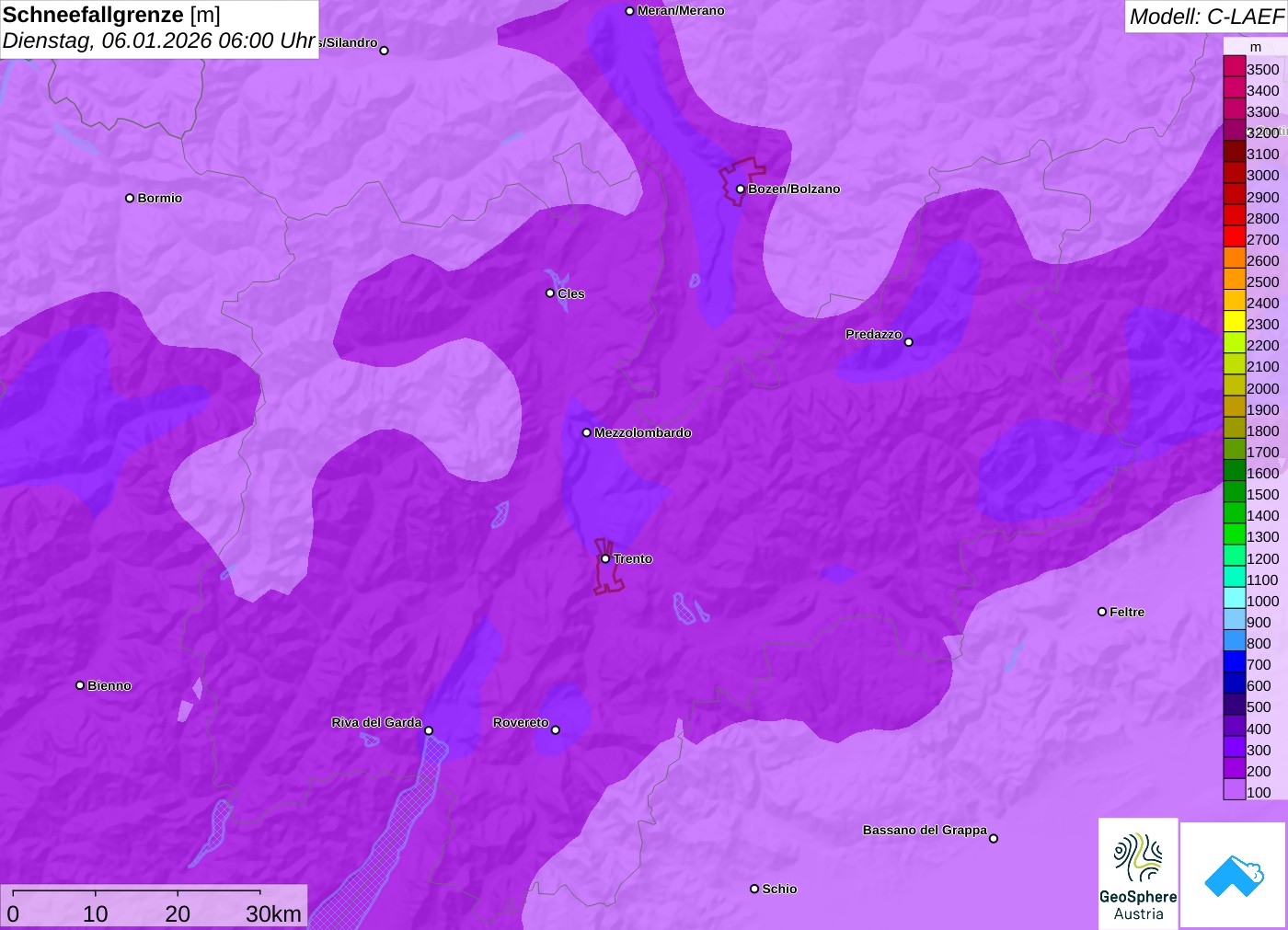
Task: Select the 3500 m legend color swatch
Action: [x=1234, y=68]
